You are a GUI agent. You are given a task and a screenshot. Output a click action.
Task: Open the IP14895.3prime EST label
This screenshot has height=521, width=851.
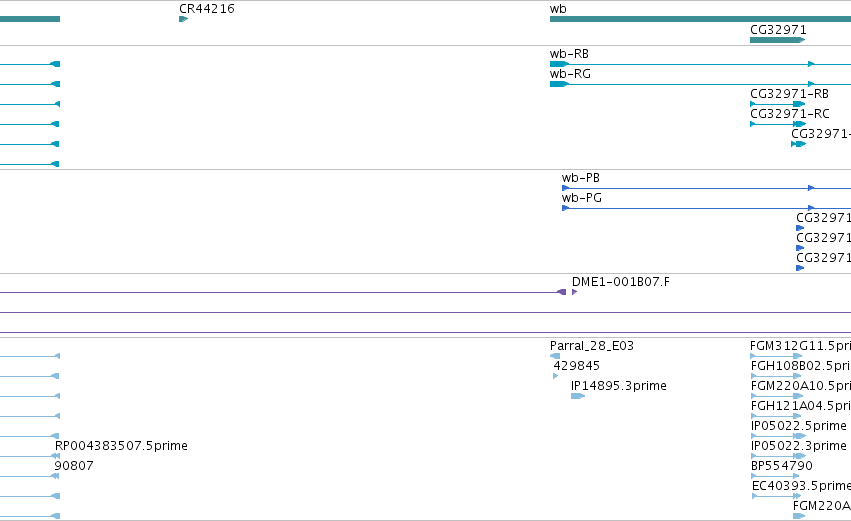(x=619, y=386)
